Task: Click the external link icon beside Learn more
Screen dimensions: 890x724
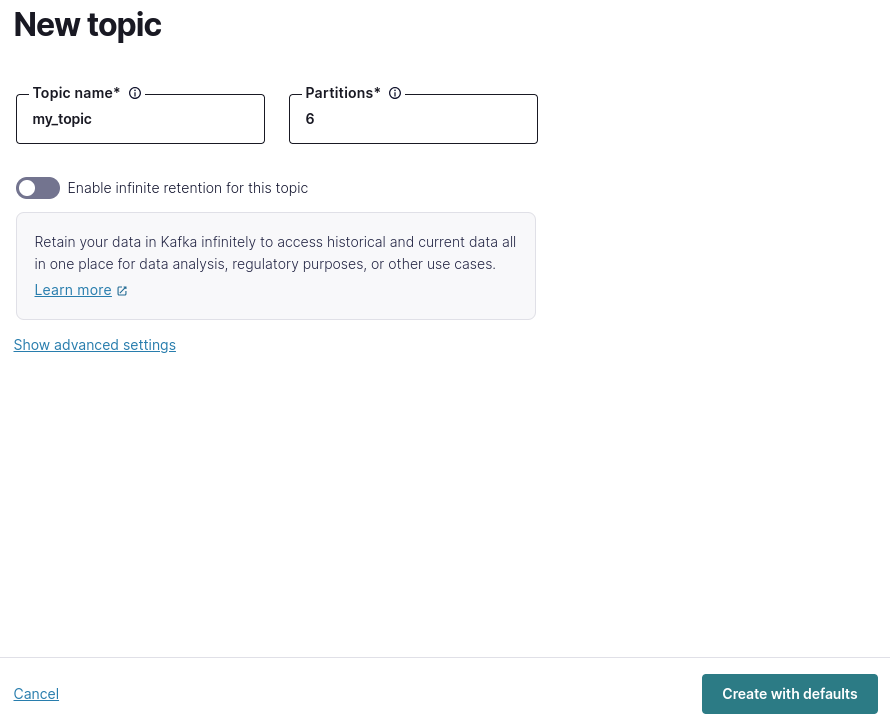Action: [x=122, y=291]
